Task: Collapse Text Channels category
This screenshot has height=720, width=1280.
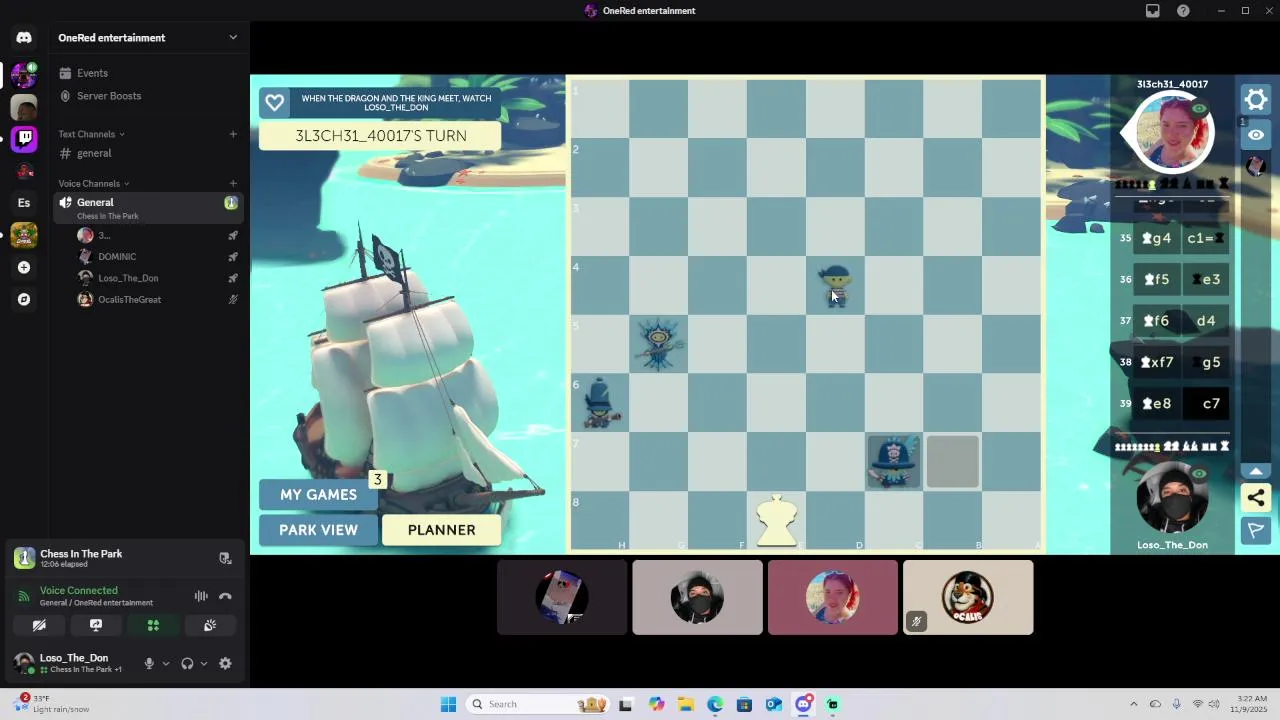Action: [91, 134]
